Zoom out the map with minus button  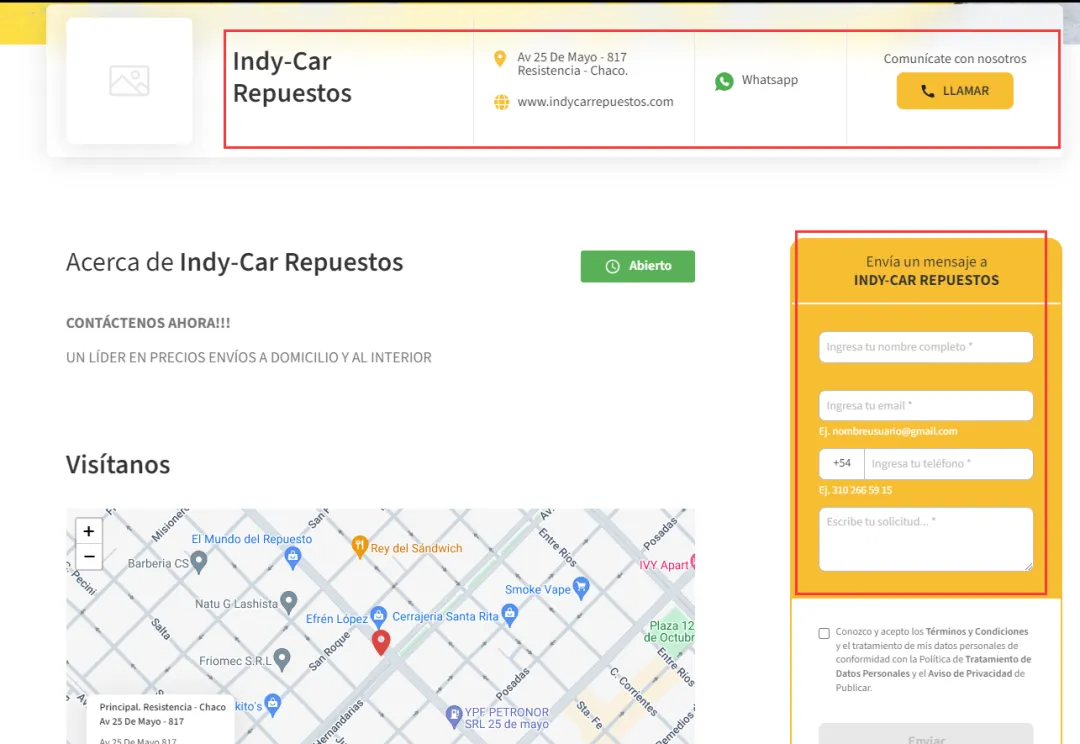click(89, 557)
